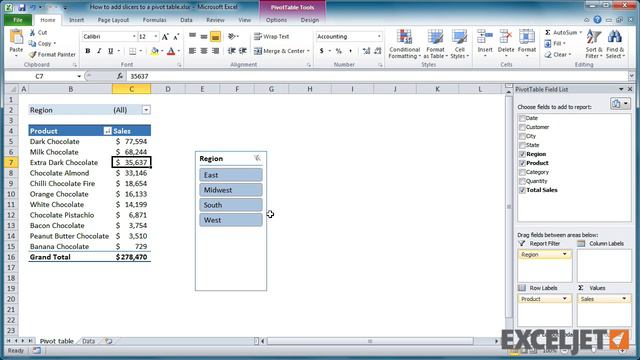Switch to the Page Layout tab
Viewport: 640px width, 360px height.
113,20
